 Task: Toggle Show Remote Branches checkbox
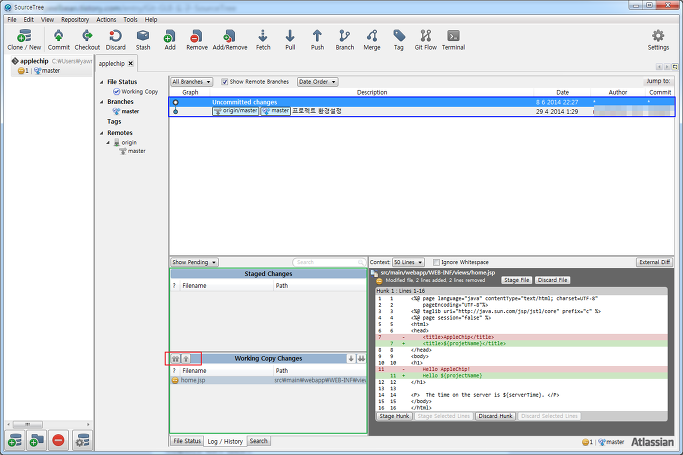[224, 81]
